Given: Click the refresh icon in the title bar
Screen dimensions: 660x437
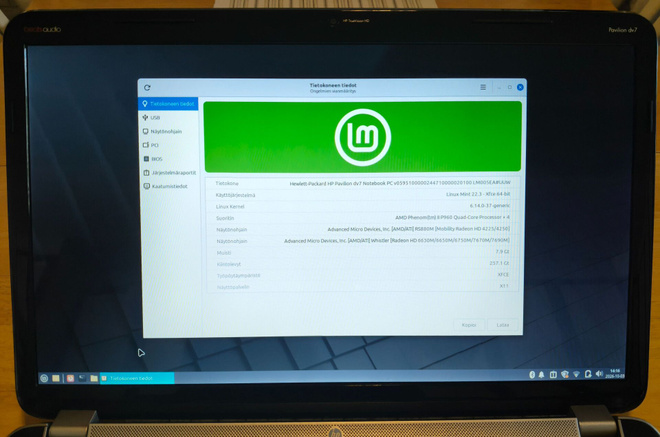Looking at the screenshot, I should pyautogui.click(x=147, y=88).
